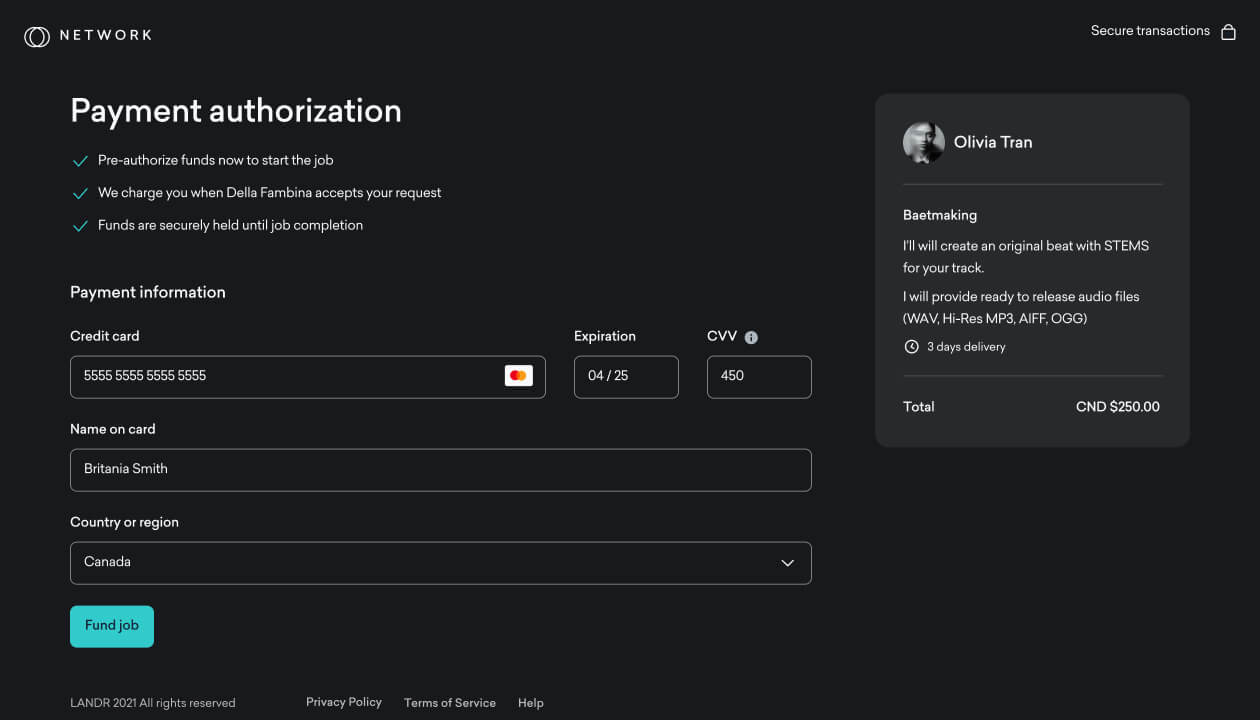
Task: Click the Olivia Tran name
Action: pos(993,142)
